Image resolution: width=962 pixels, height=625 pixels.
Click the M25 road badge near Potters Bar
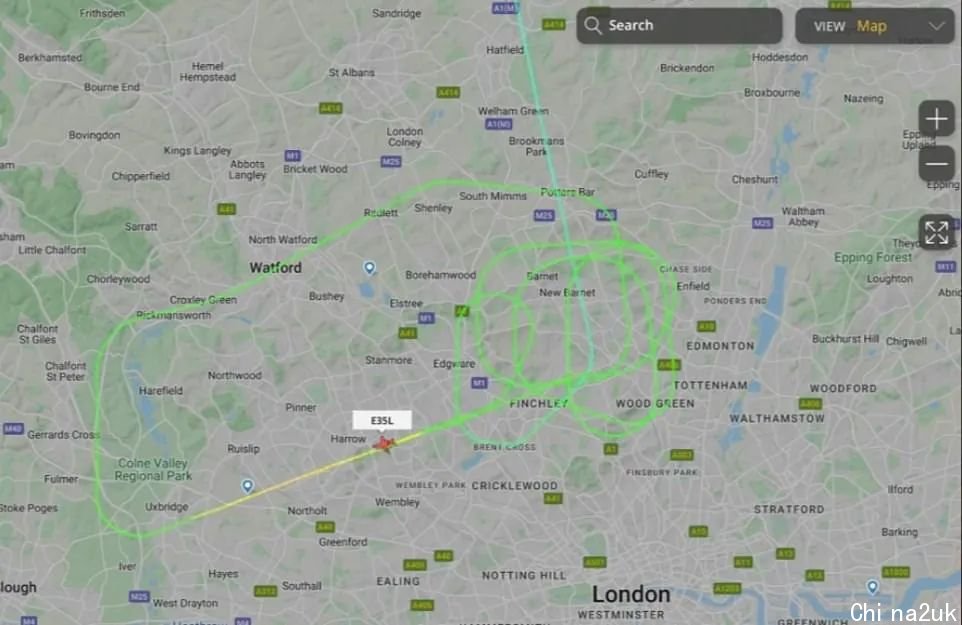[x=544, y=215]
